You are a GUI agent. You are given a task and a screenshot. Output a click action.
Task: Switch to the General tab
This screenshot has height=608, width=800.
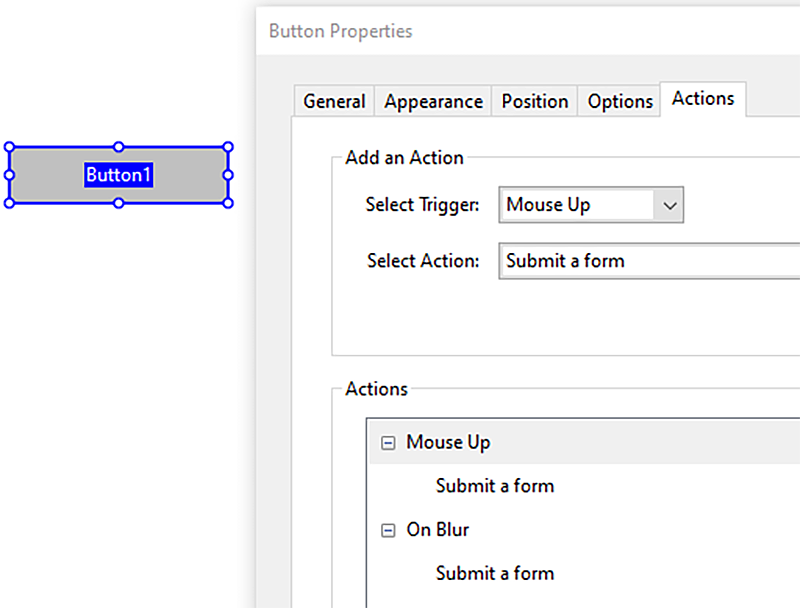(x=334, y=102)
